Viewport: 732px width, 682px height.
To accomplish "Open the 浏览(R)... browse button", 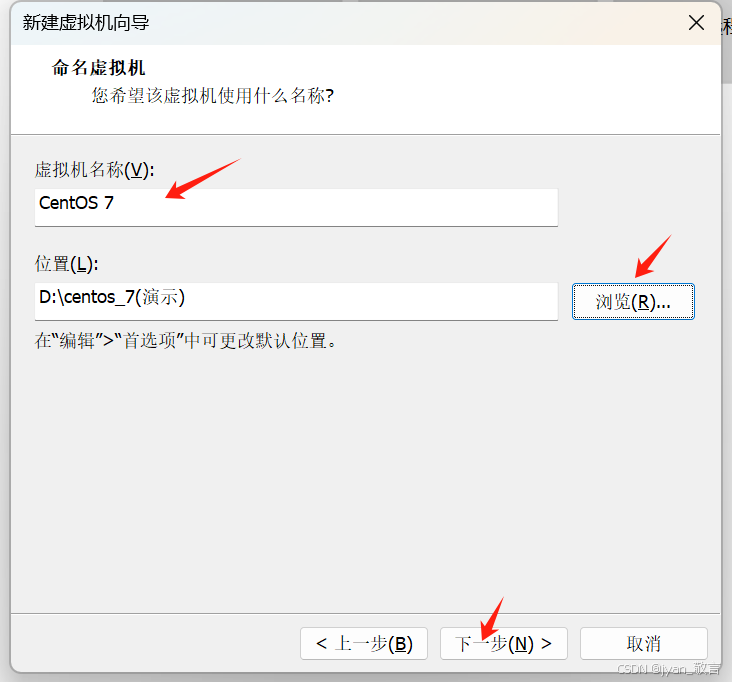I will click(x=633, y=302).
